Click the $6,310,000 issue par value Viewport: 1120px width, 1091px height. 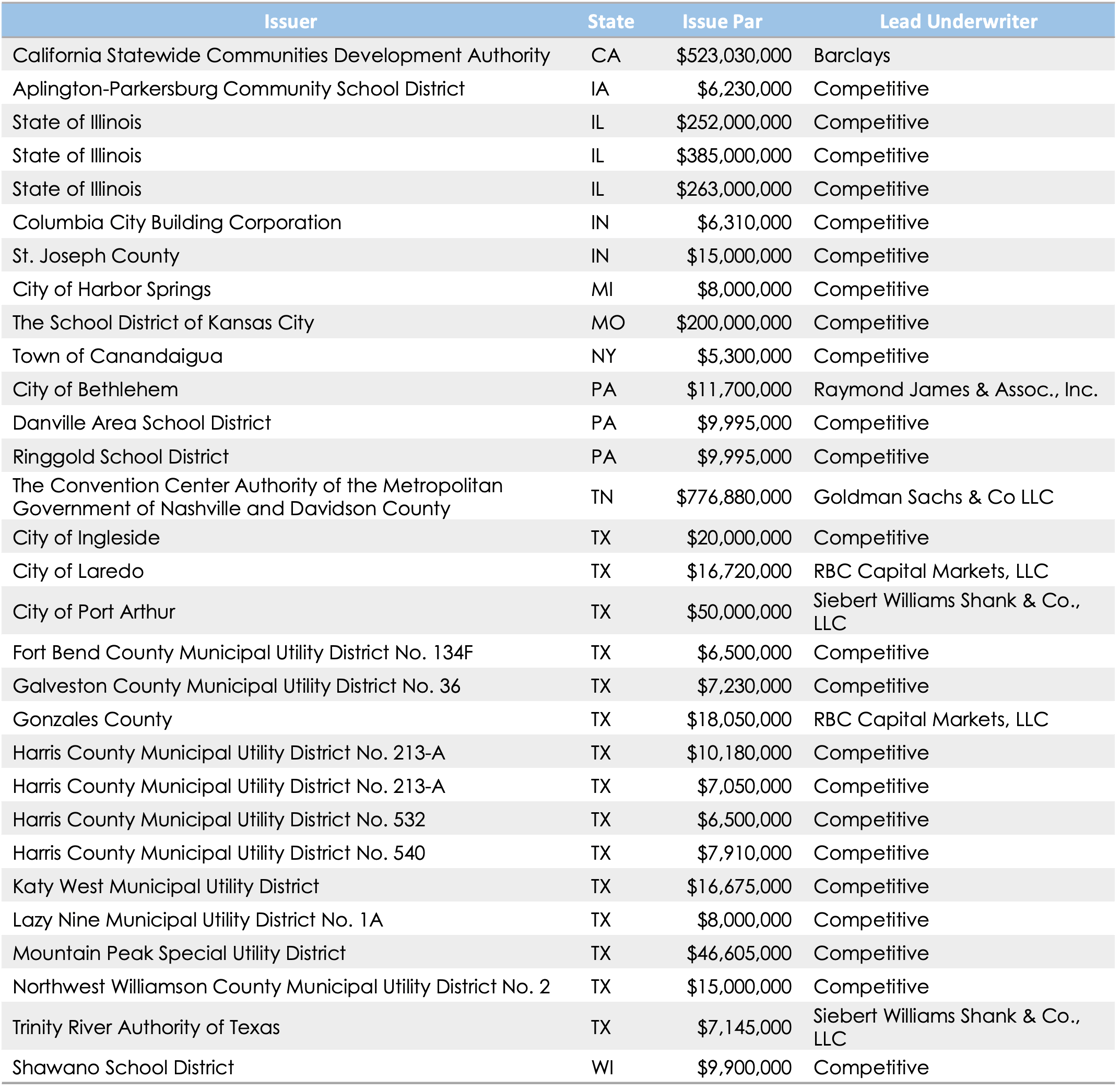coord(744,222)
